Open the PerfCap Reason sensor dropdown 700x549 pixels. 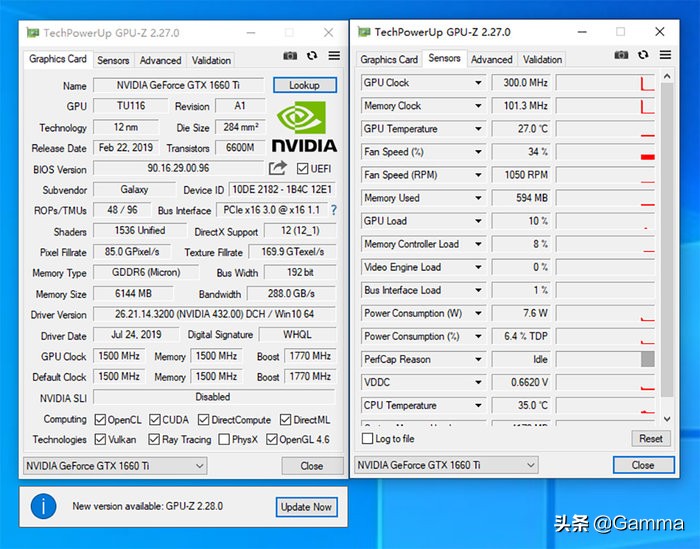(x=478, y=359)
